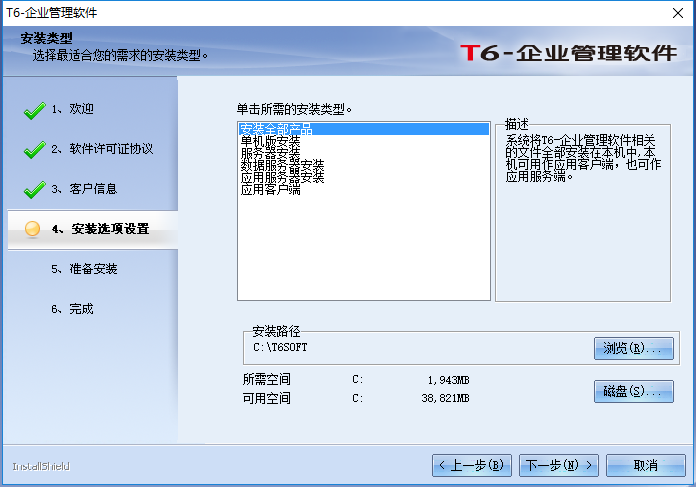Choose 应用客户端 install type
This screenshot has width=696, height=487.
click(270, 189)
